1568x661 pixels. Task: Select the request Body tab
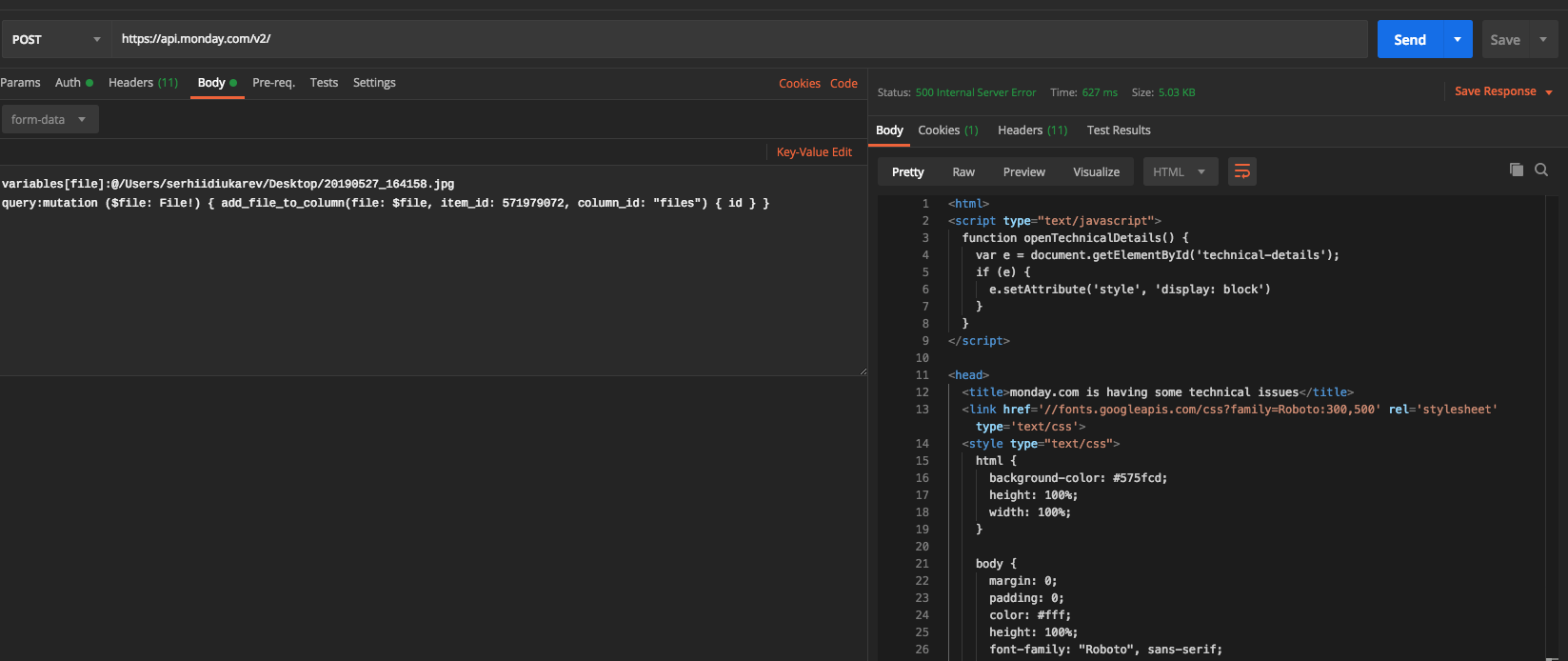point(217,83)
